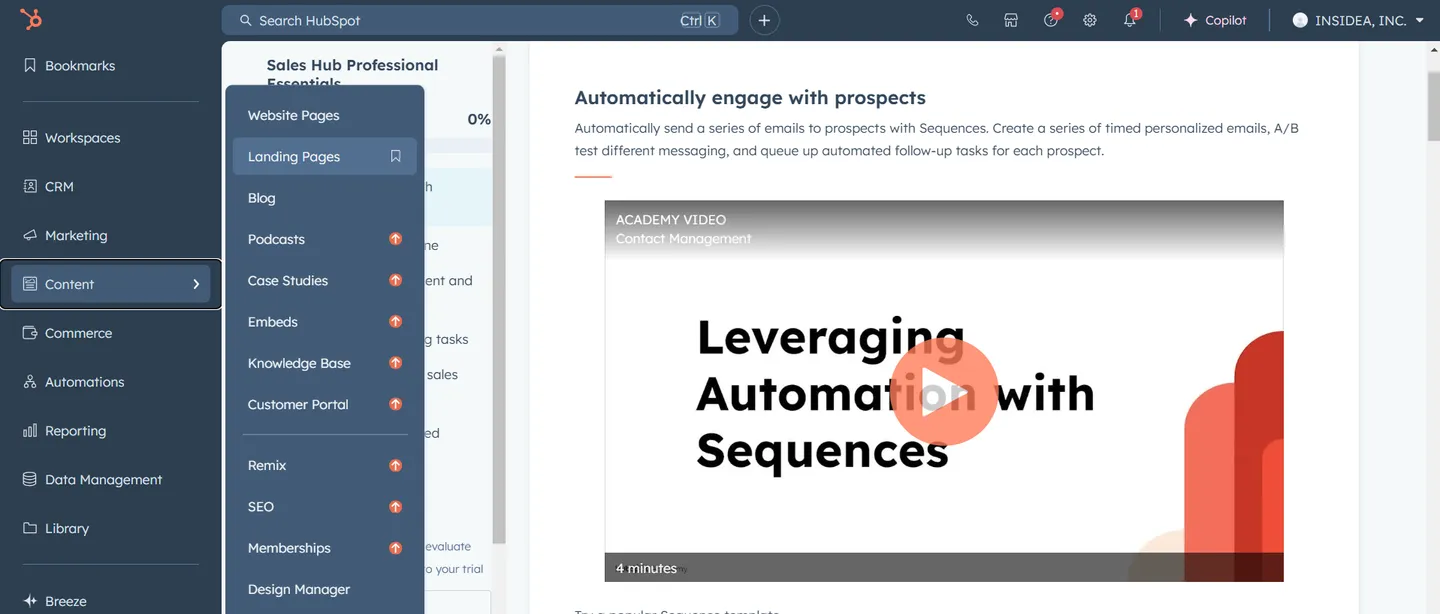Focus the Search HubSpot field
The width and height of the screenshot is (1440, 614).
click(x=480, y=20)
